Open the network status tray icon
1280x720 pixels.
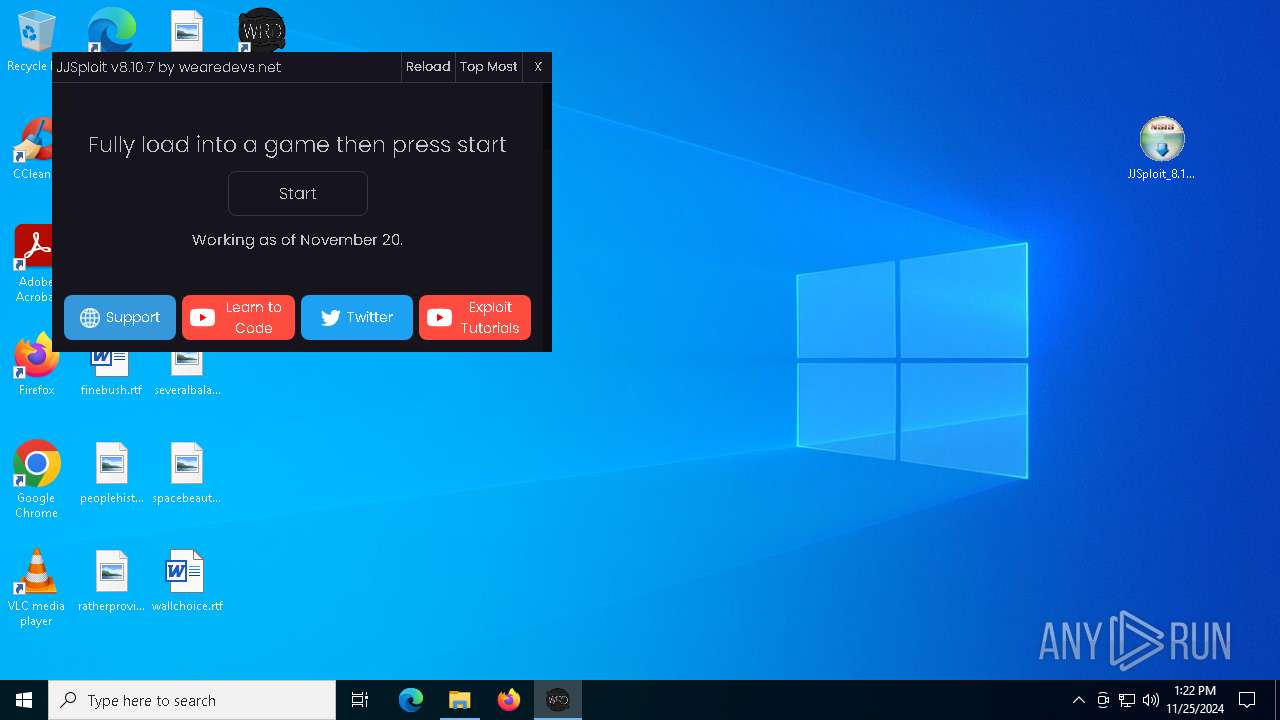coord(1127,700)
